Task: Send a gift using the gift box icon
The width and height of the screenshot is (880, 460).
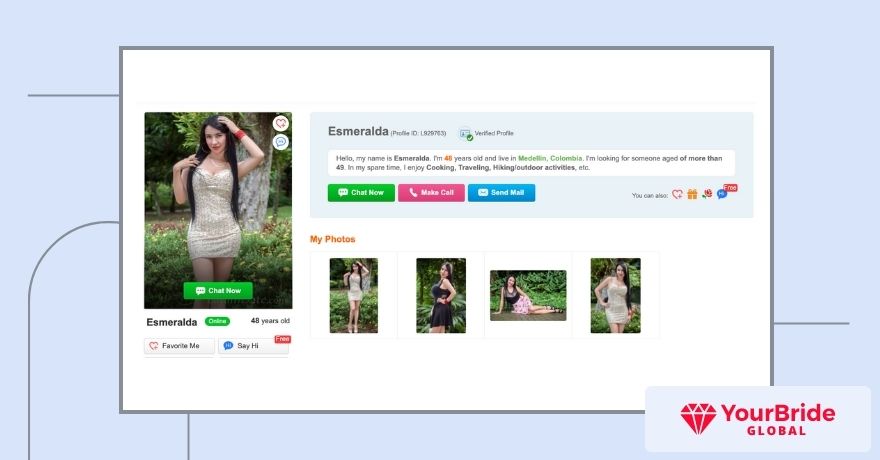Action: [692, 194]
